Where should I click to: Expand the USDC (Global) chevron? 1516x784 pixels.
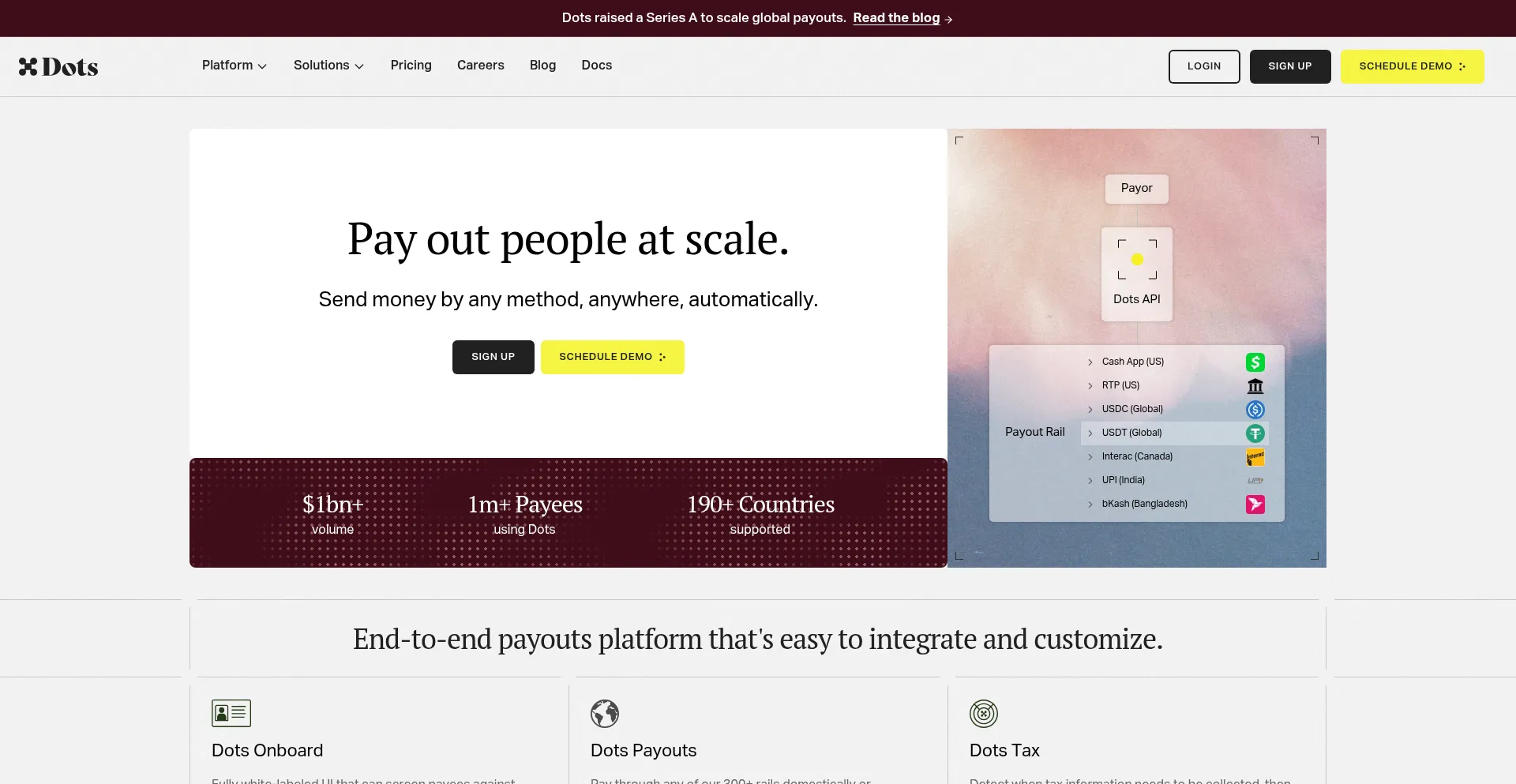[1090, 410]
